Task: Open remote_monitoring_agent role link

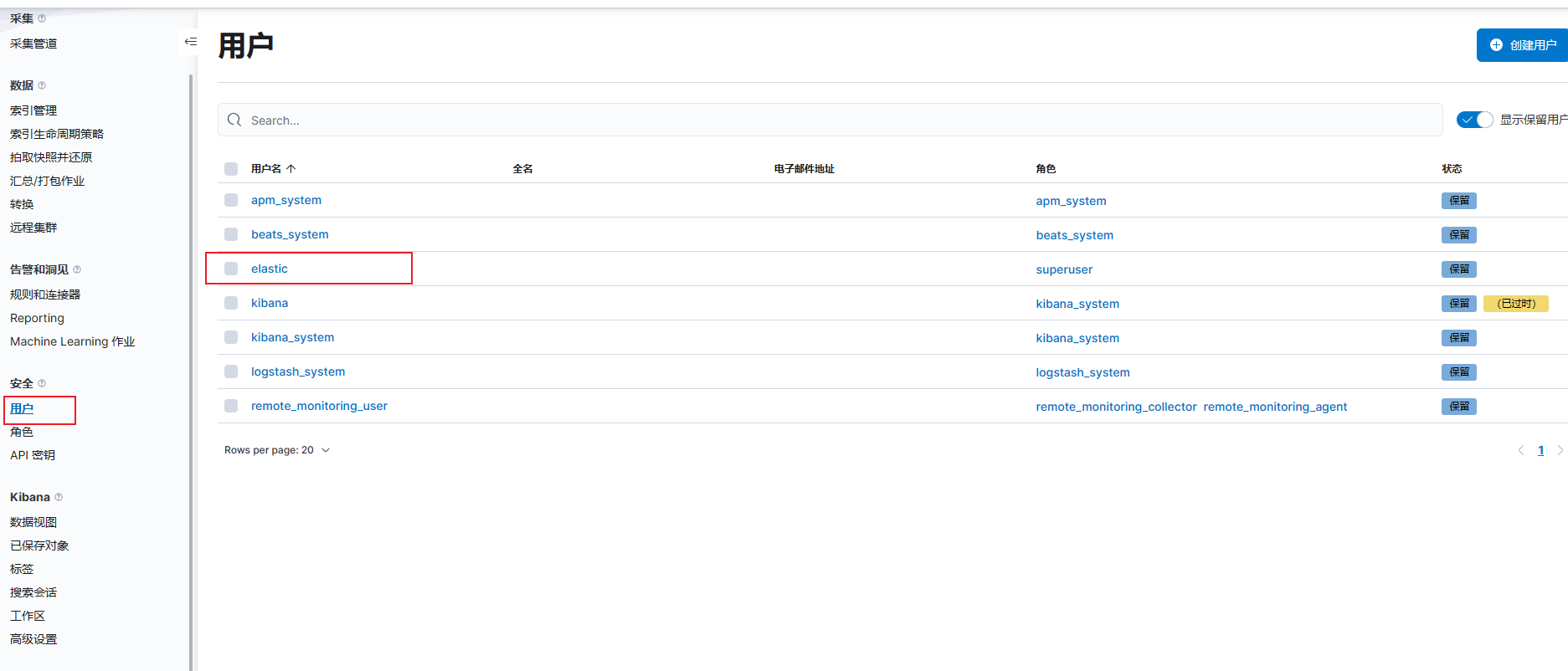Action: point(1275,407)
